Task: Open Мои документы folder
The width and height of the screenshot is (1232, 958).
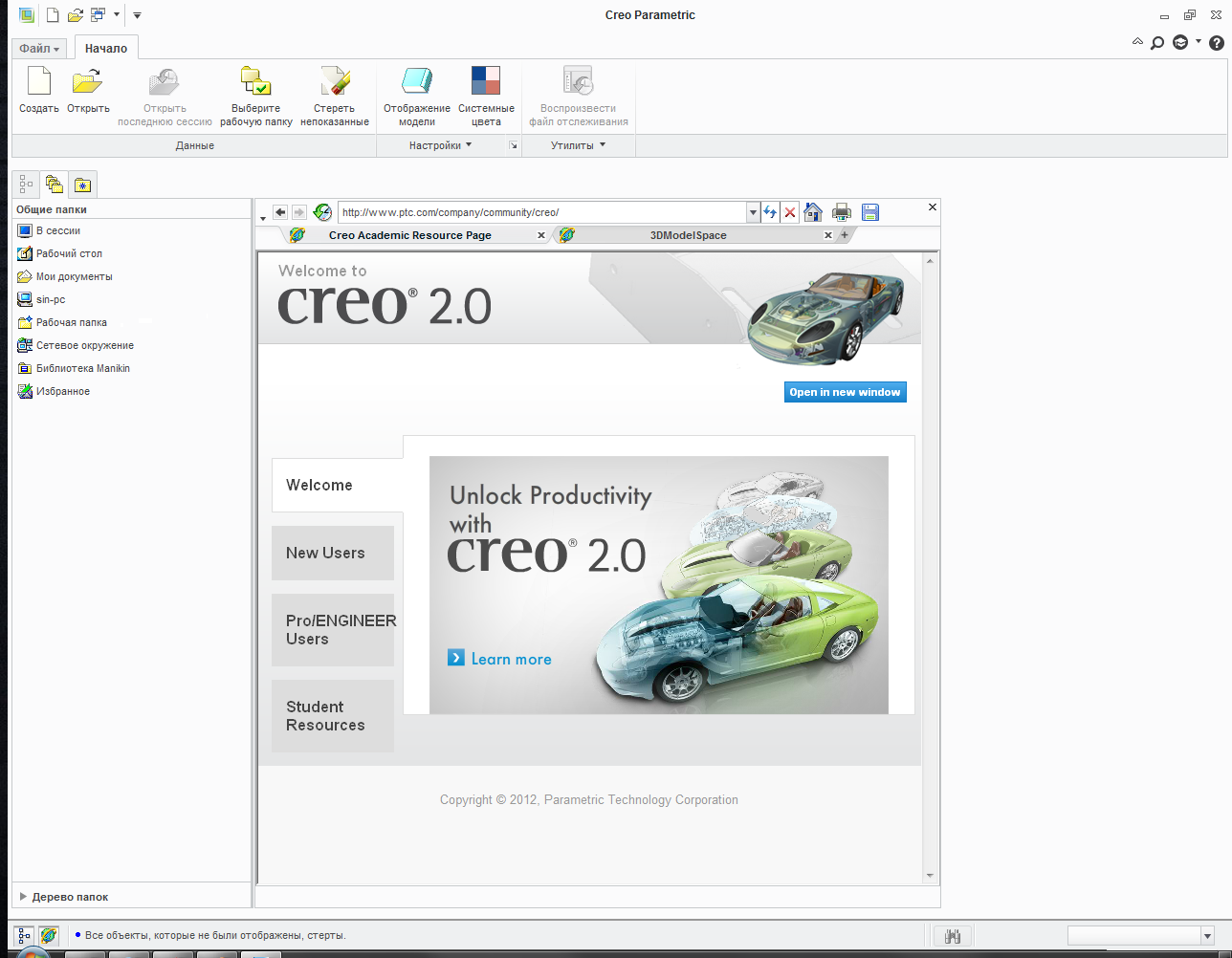Action: pos(65,276)
